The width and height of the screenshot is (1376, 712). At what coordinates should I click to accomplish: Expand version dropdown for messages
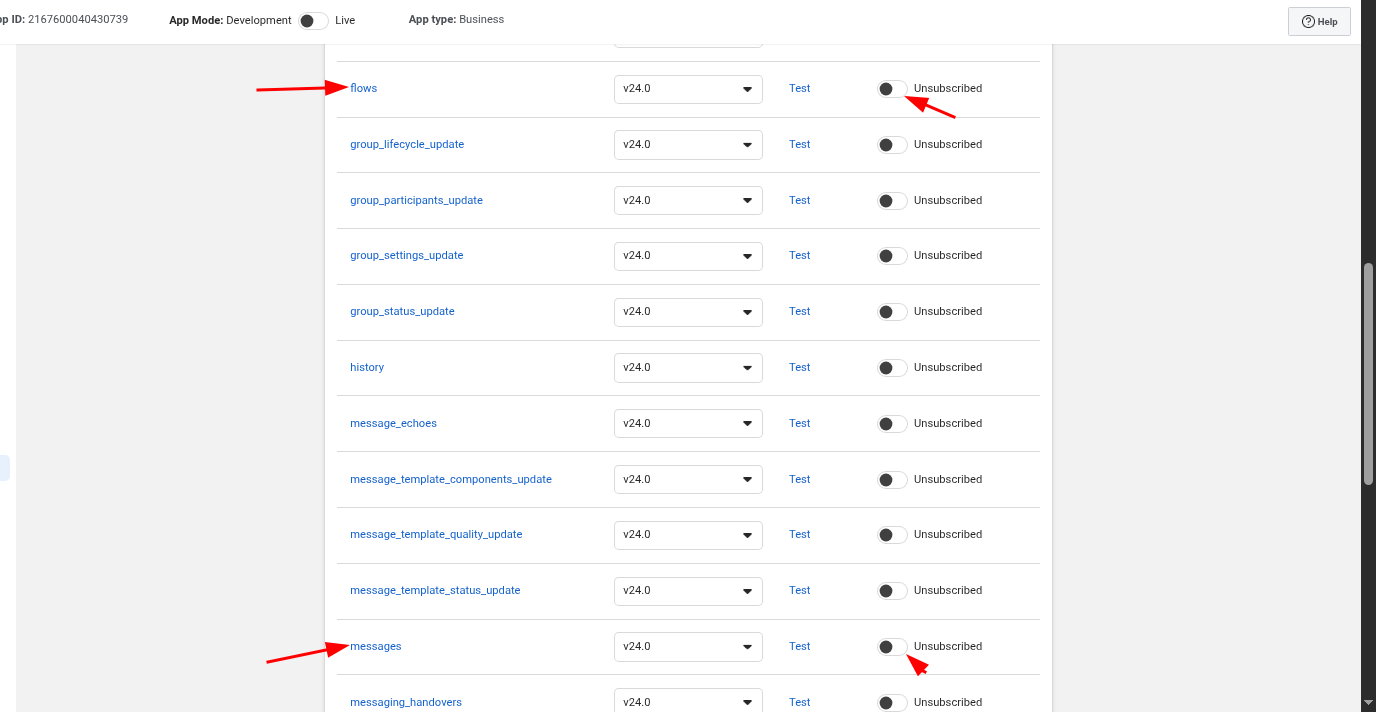688,647
